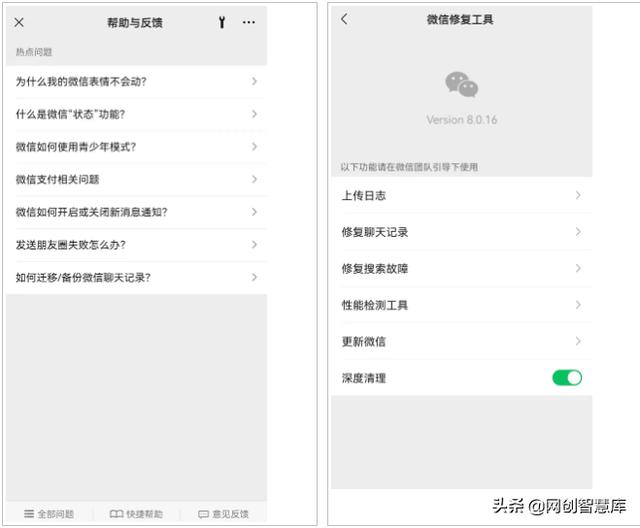640x528 pixels.
Task: Launch 性能检测工具
Action: point(461,305)
